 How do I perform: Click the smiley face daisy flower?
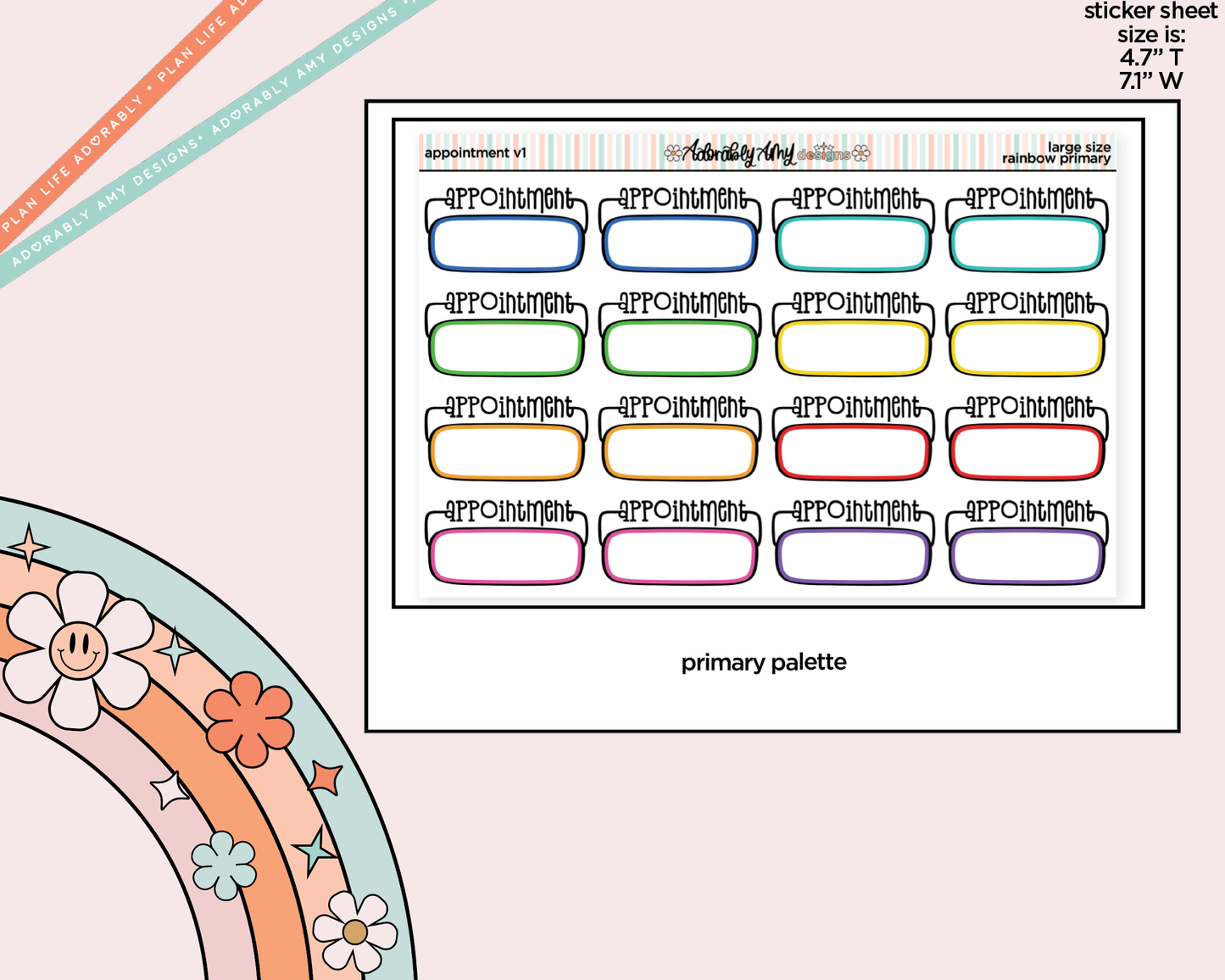(x=78, y=651)
